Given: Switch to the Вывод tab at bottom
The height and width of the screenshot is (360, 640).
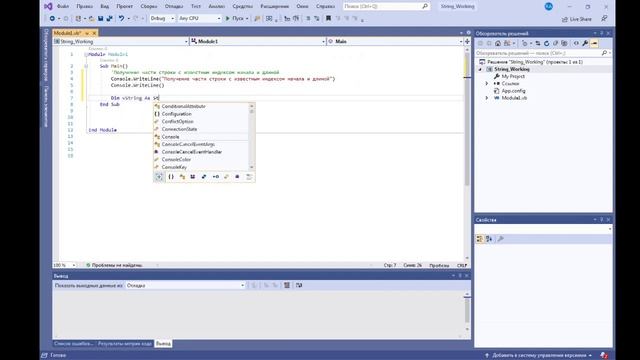Looking at the screenshot, I should pyautogui.click(x=163, y=344).
